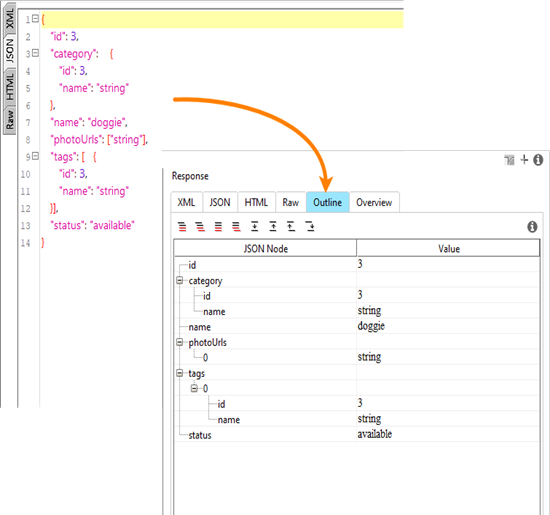Click the first red-lined outline toolbar icon
This screenshot has height=515, width=550.
[x=182, y=227]
